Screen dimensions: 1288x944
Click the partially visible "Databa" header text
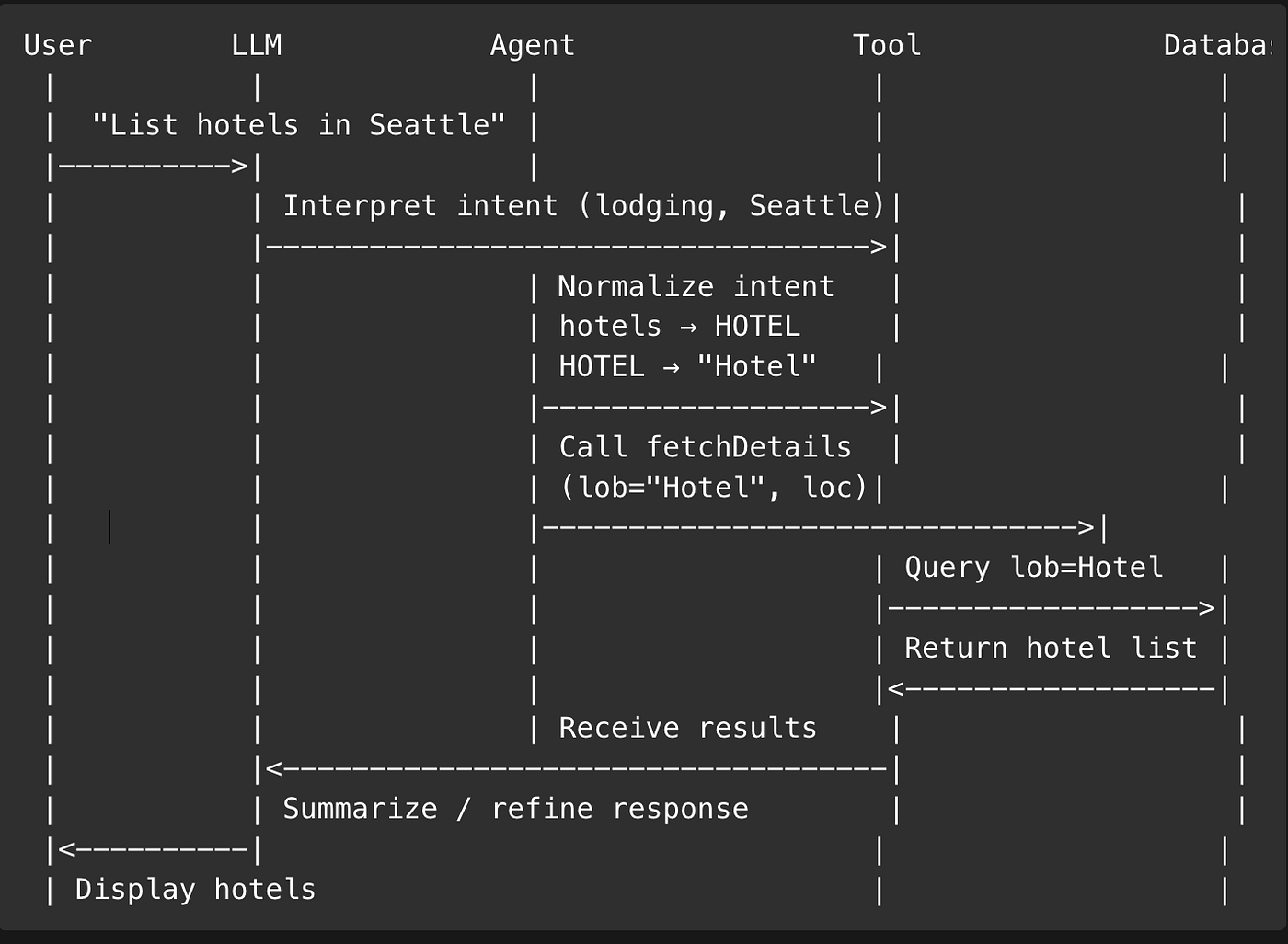1217,45
